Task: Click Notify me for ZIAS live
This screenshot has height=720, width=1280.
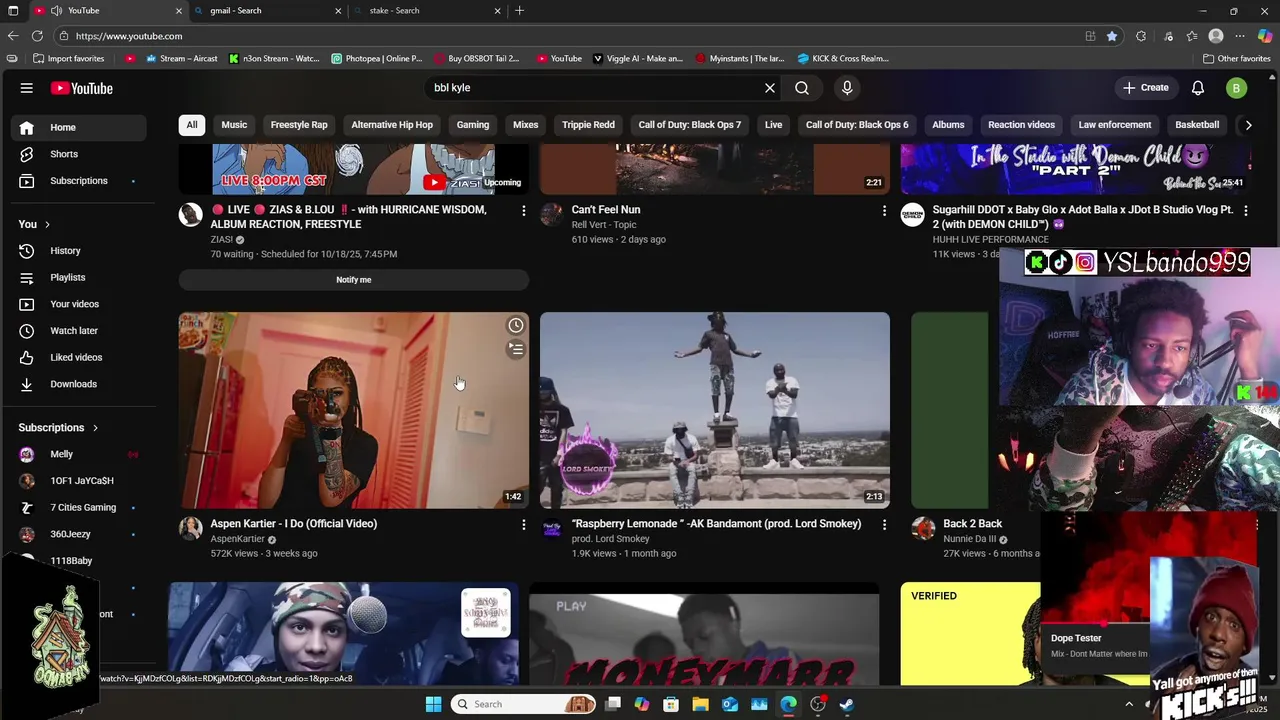Action: coord(354,280)
